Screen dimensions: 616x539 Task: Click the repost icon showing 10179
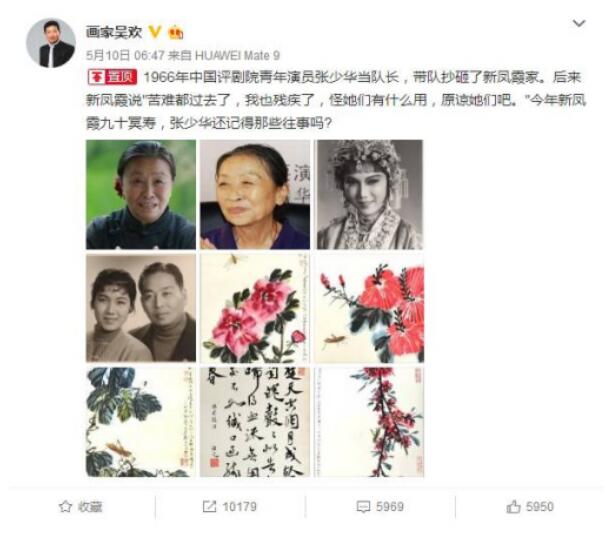click(x=209, y=506)
